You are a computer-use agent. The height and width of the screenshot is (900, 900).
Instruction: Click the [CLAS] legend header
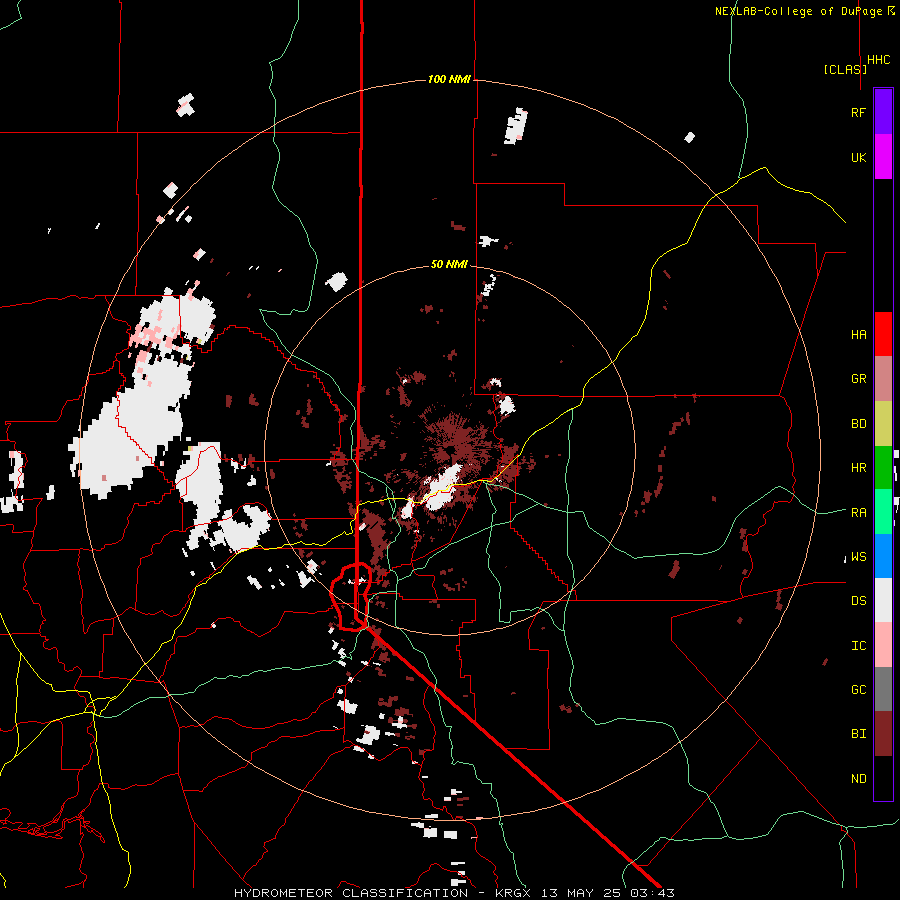845,69
